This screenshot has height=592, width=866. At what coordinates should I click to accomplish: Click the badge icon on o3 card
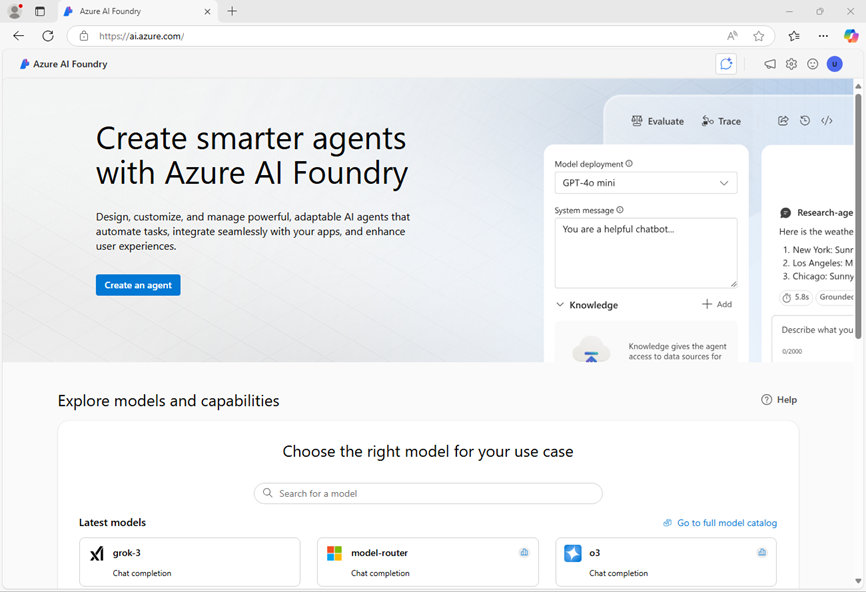click(x=762, y=552)
